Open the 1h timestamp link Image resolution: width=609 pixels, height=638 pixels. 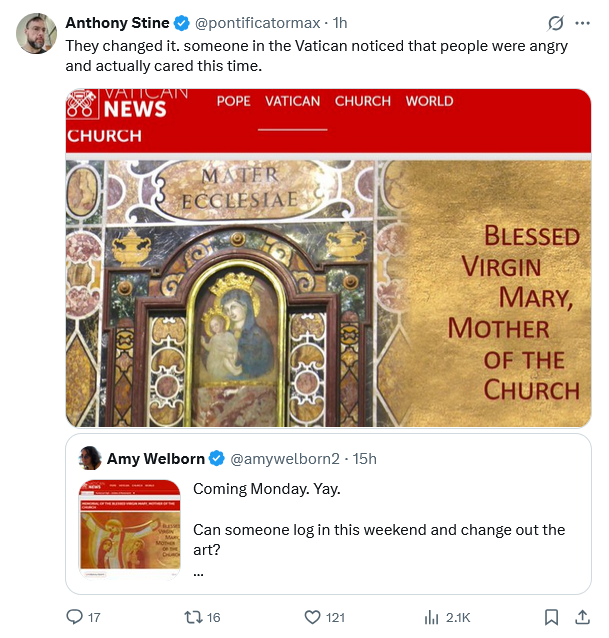[340, 23]
